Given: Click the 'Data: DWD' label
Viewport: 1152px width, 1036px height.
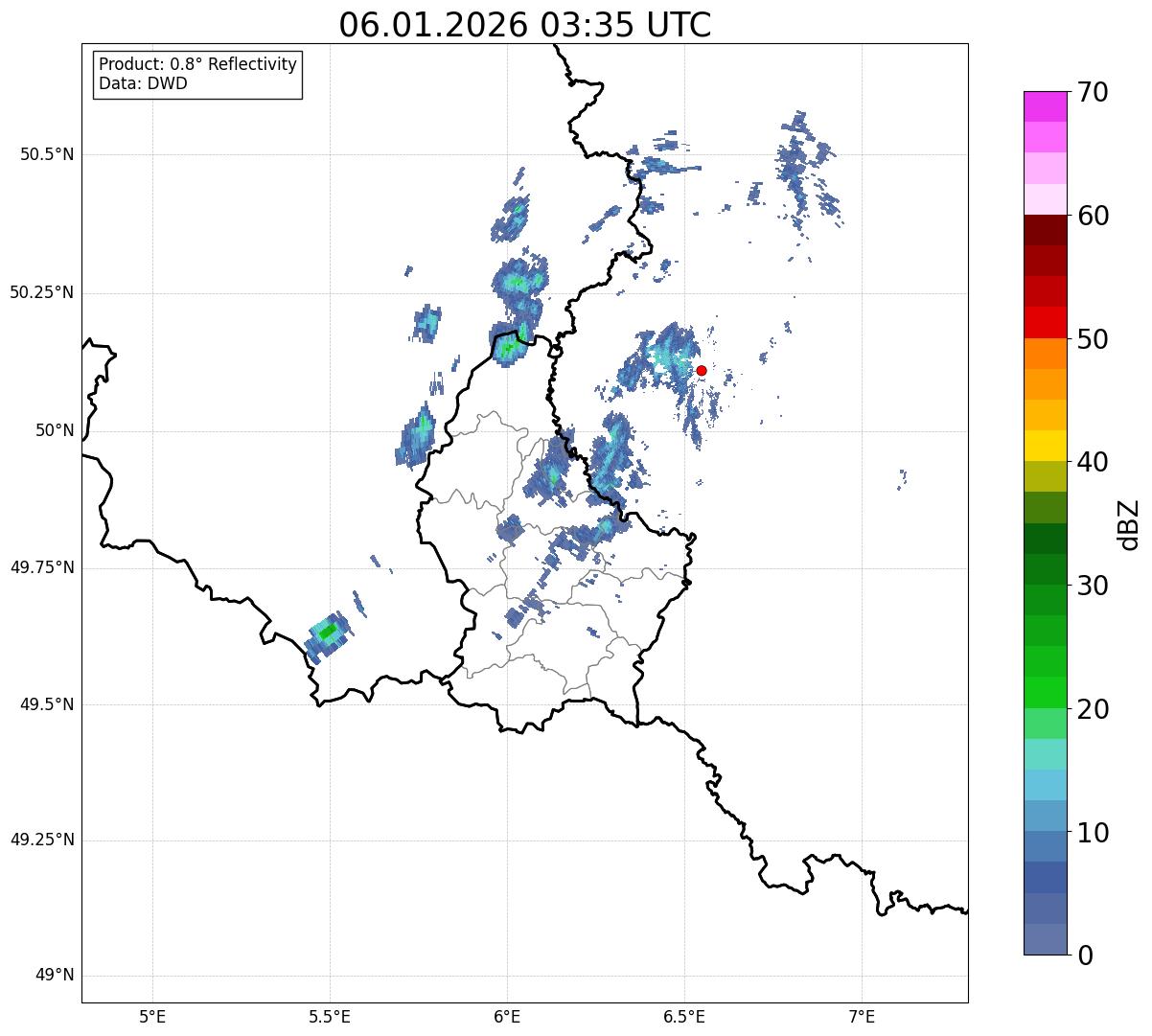Looking at the screenshot, I should pyautogui.click(x=144, y=83).
